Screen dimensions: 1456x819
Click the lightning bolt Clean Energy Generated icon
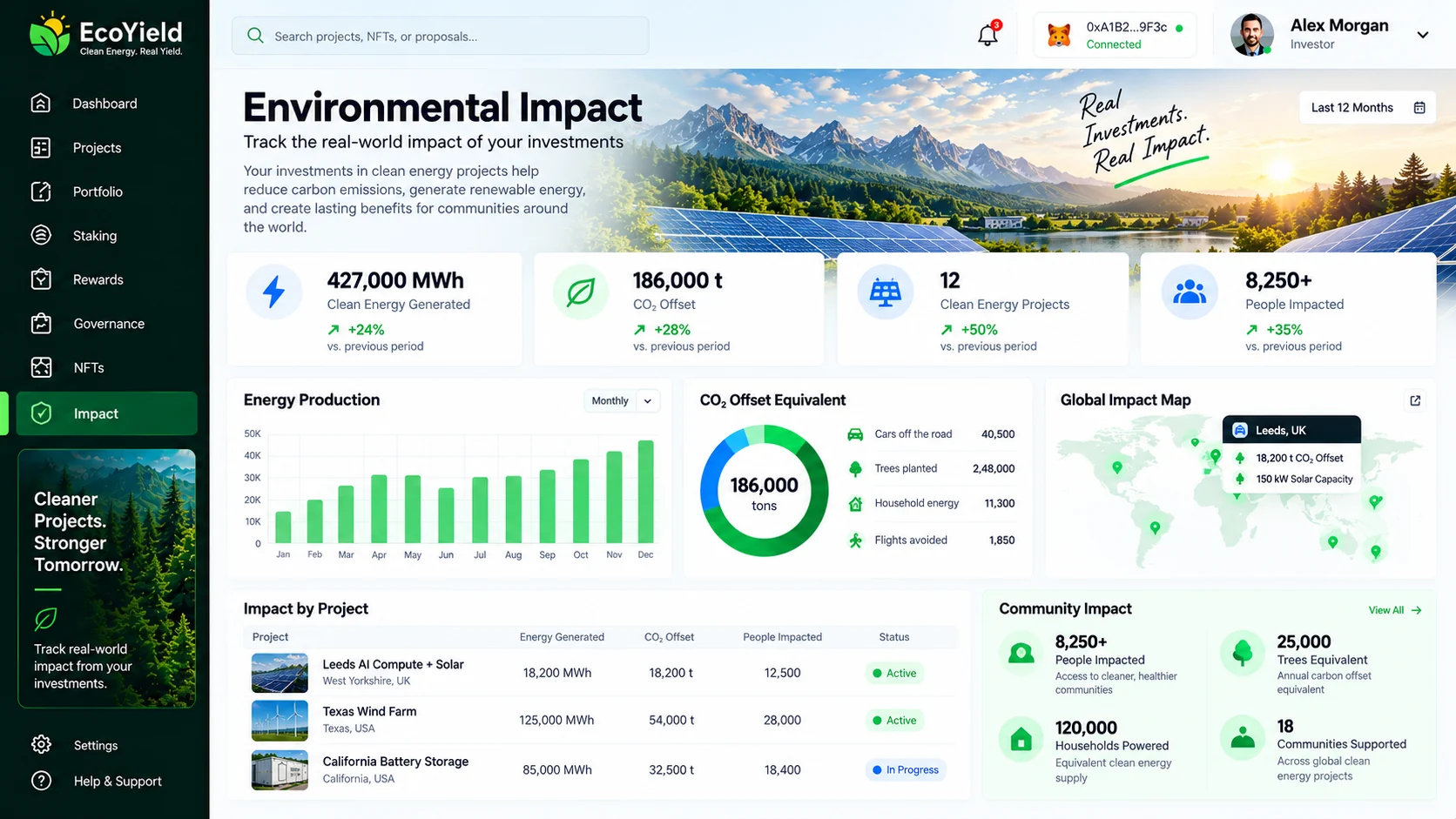pyautogui.click(x=274, y=292)
